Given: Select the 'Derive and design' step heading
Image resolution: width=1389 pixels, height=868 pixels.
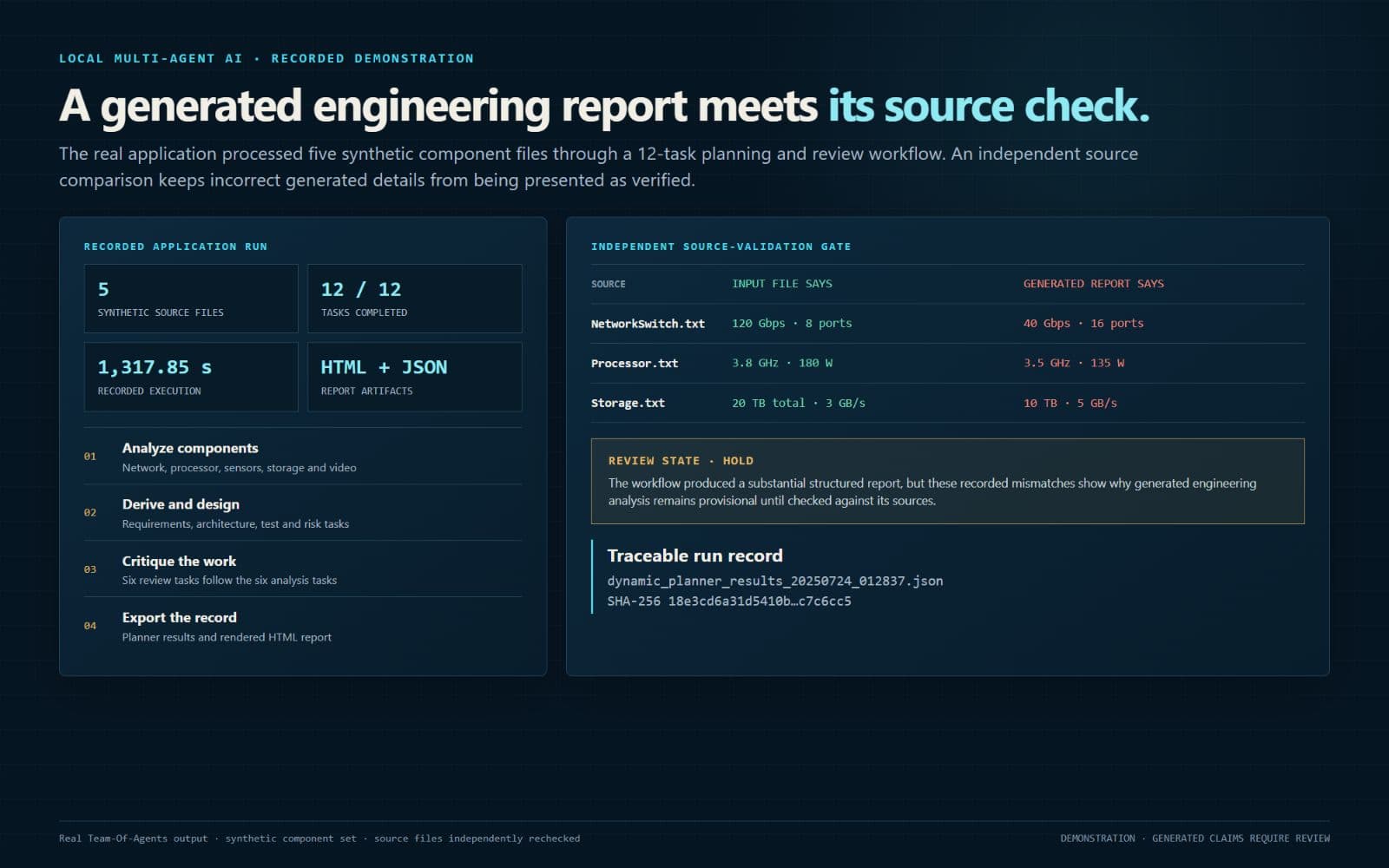Looking at the screenshot, I should pyautogui.click(x=181, y=504).
